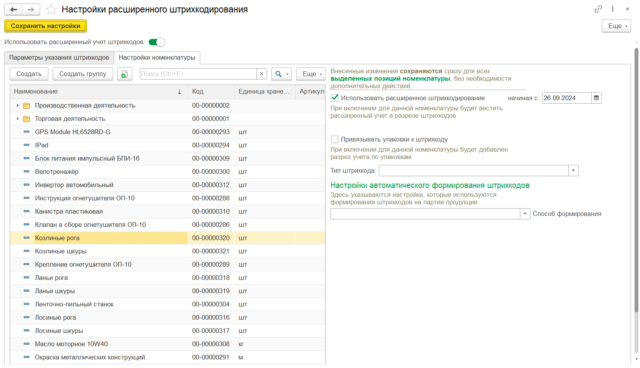Expand Торговая деятельность group
640x368 pixels.
18,119
